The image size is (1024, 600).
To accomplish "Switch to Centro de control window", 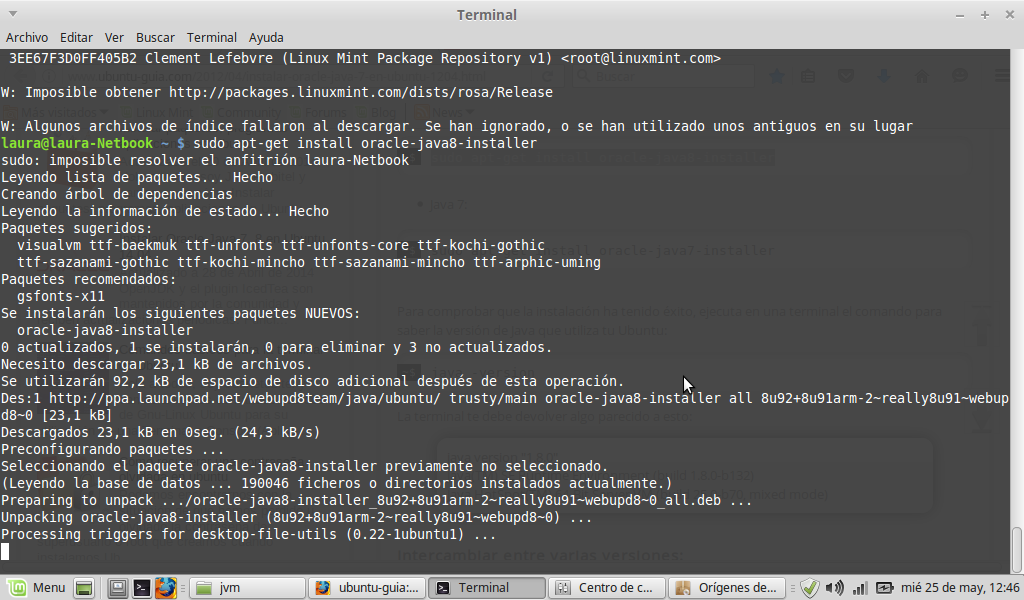I will click(607, 588).
